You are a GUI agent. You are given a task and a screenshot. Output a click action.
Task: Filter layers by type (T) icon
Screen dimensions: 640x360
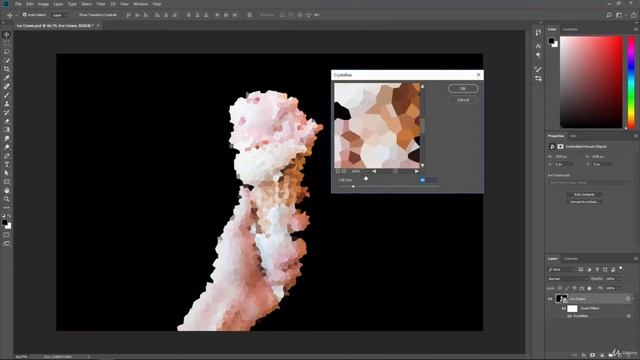597,270
